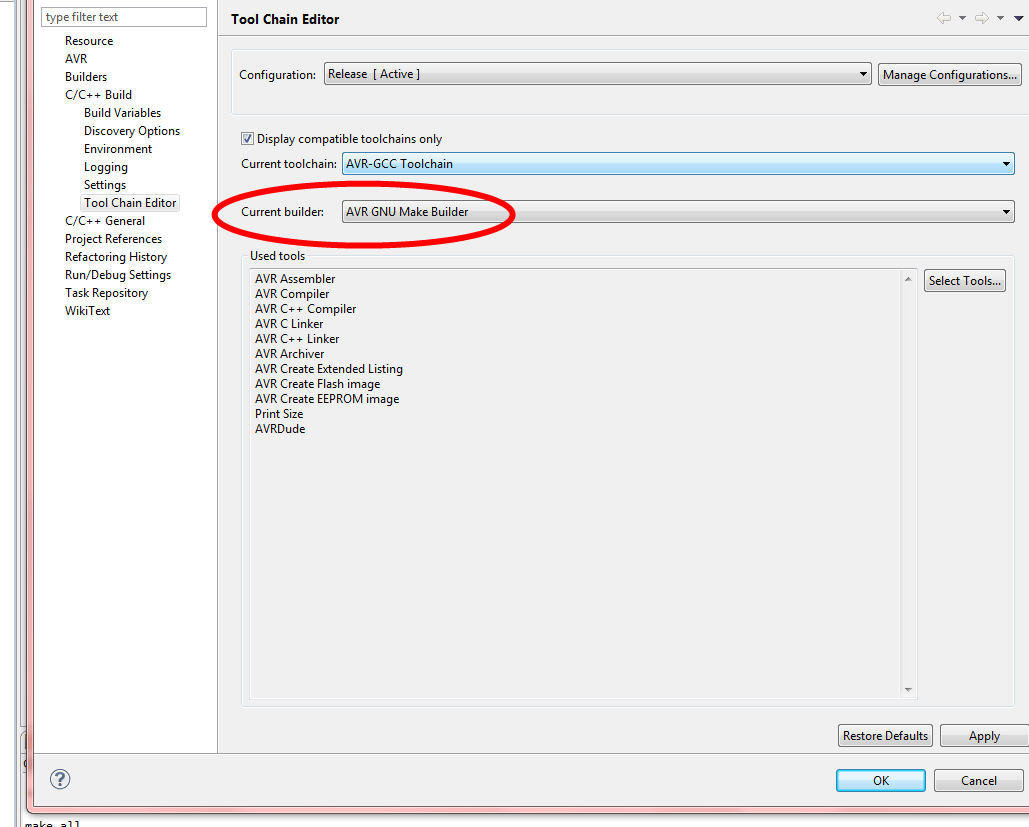
Task: Select AVR Create Extended Listing entry
Action: tap(329, 369)
